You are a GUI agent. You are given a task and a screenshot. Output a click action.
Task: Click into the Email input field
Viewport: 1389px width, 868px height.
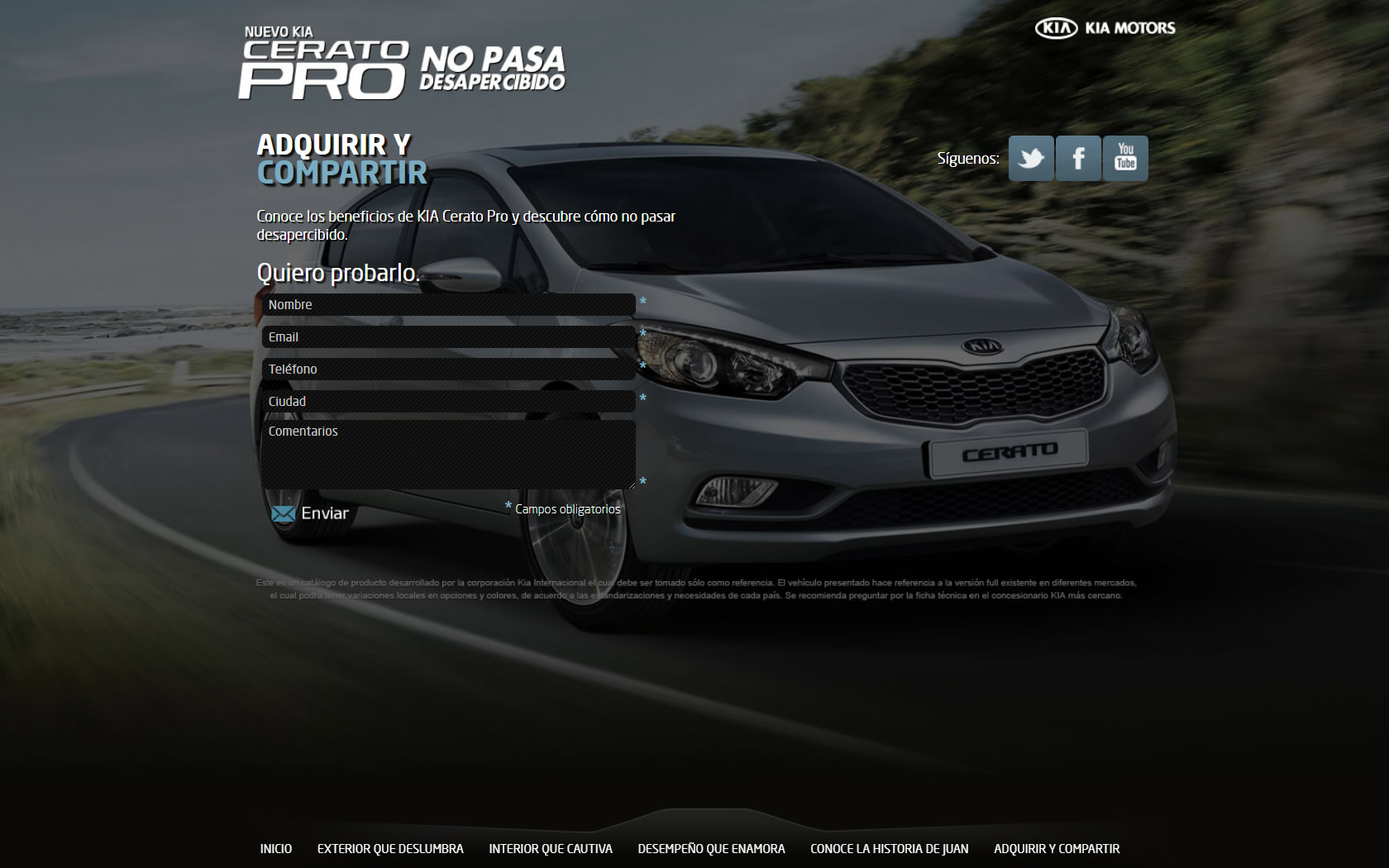pyautogui.click(x=448, y=337)
